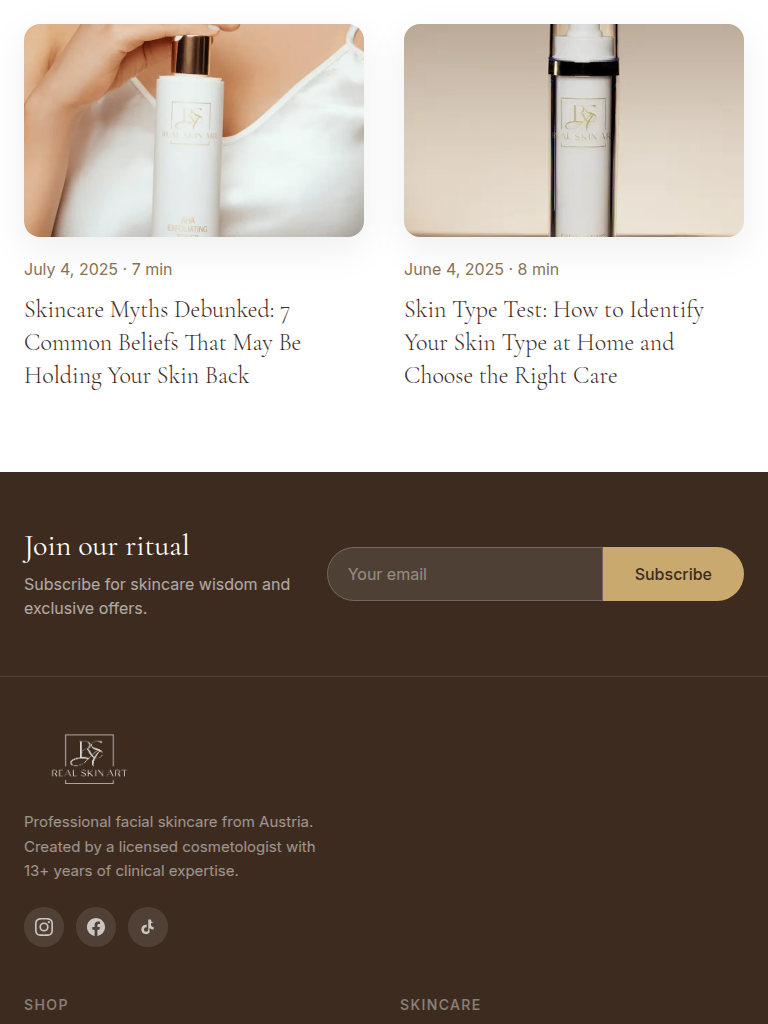Open the Skin Type Test article thumbnail
Image resolution: width=768 pixels, height=1024 pixels.
[574, 131]
